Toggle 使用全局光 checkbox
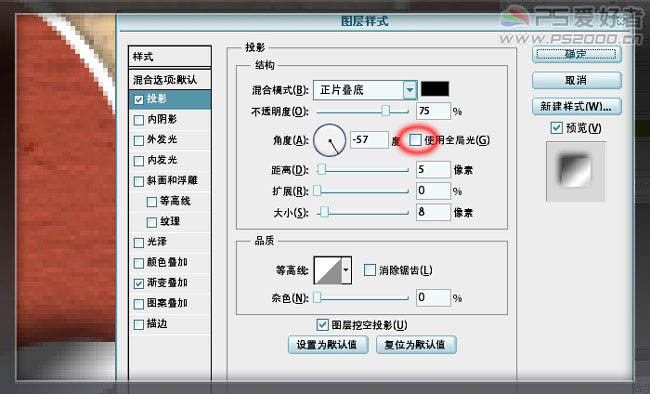The height and width of the screenshot is (394, 650). [415, 140]
